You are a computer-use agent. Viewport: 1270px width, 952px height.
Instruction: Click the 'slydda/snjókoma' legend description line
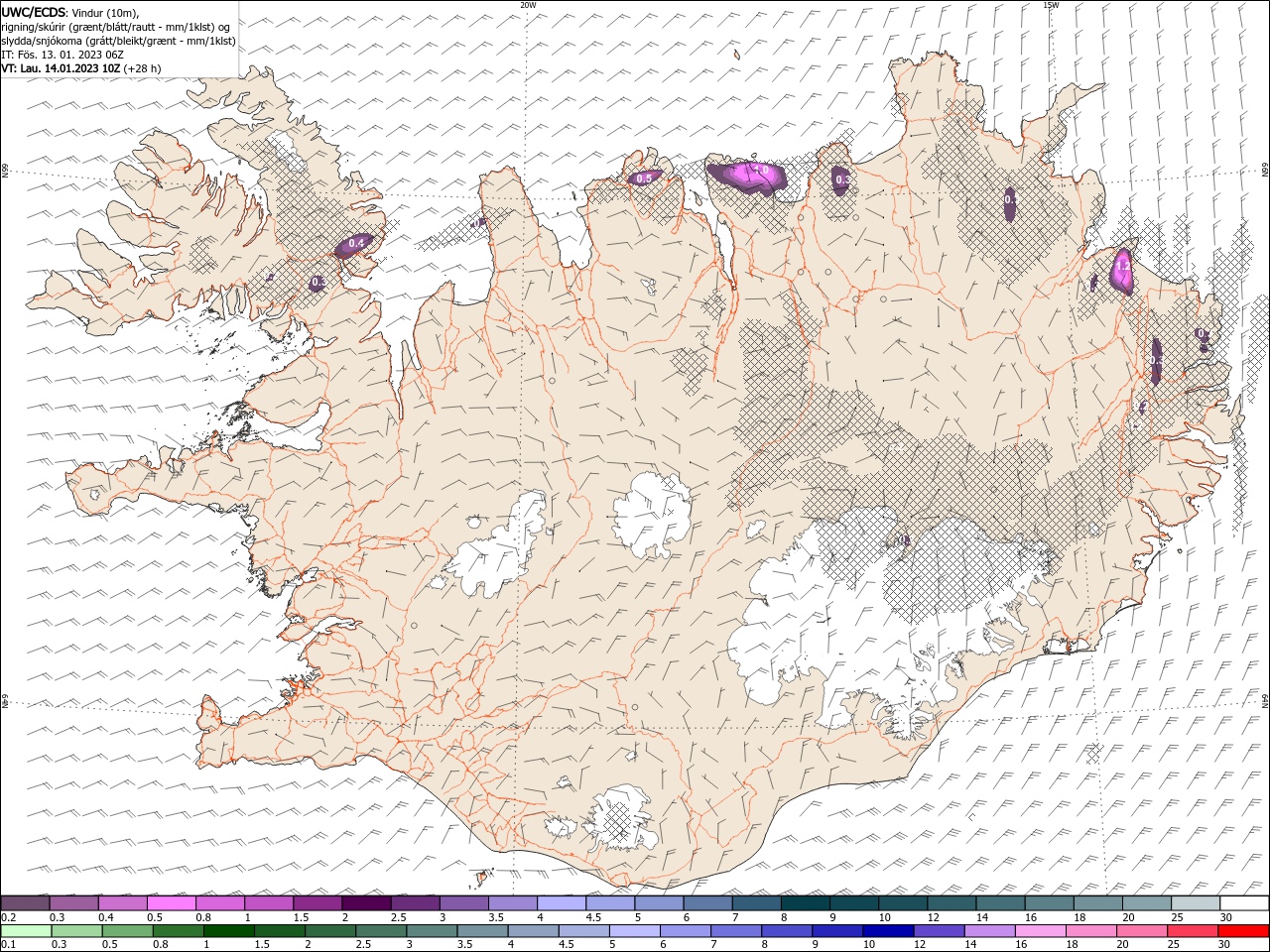(119, 41)
